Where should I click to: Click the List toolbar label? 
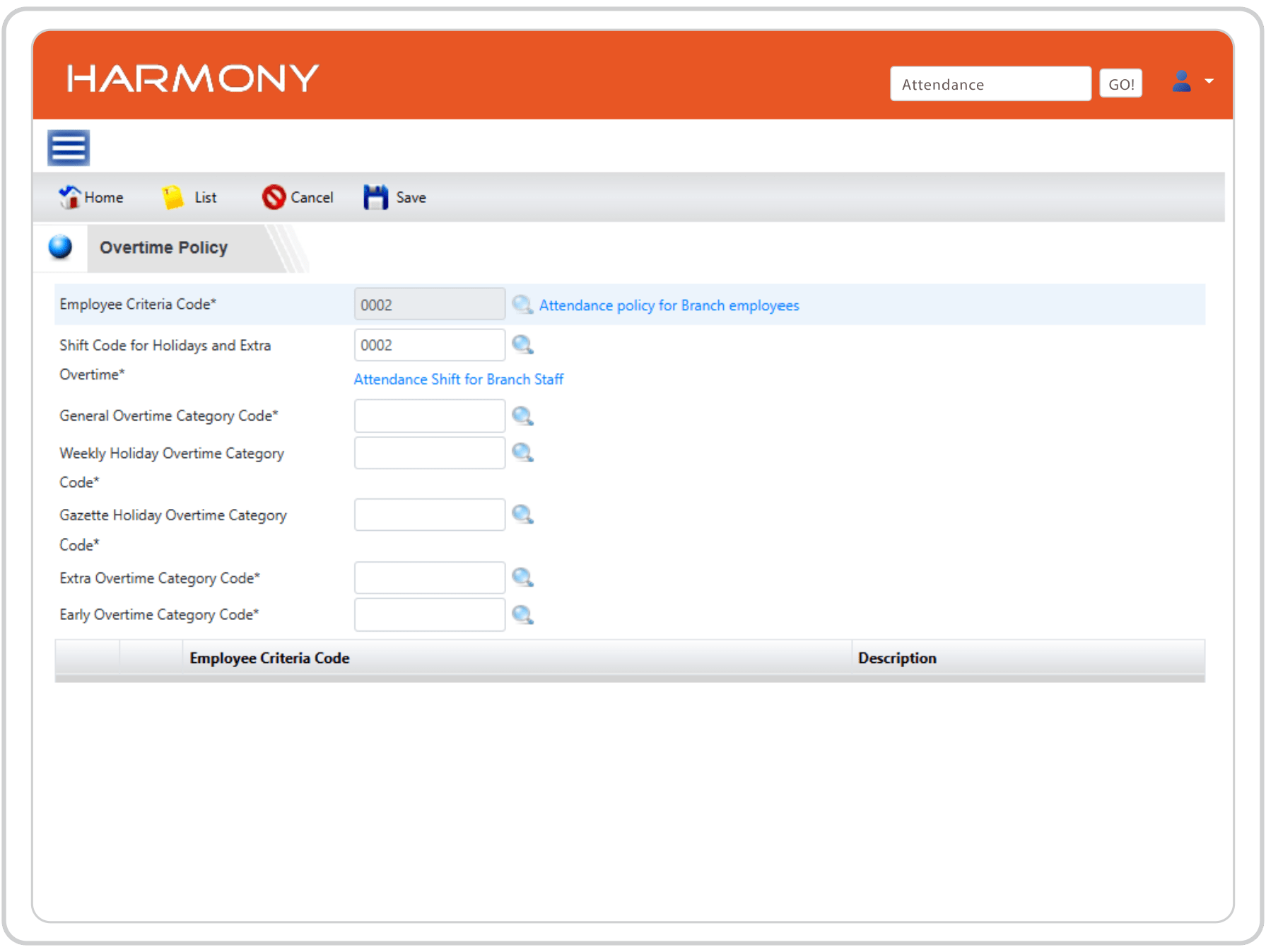pos(206,198)
